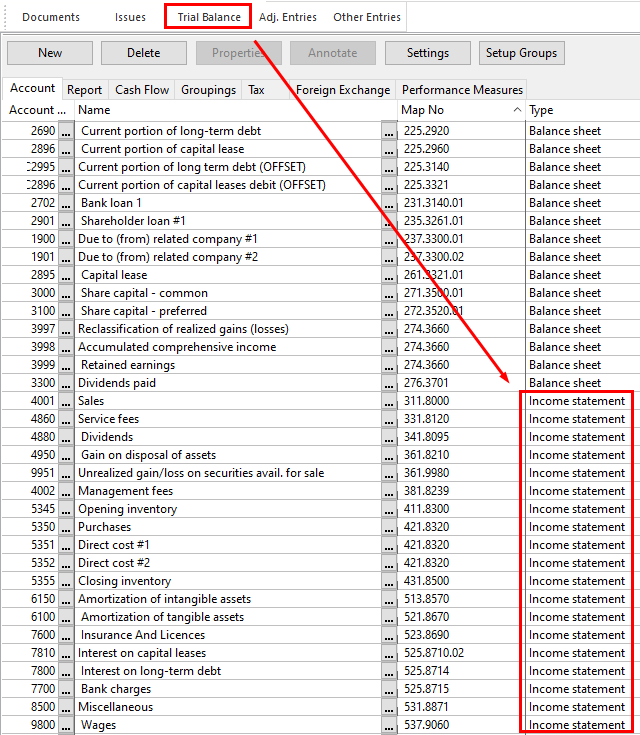Open map number picker for Bank charges
Viewport: 640px width, 735px height.
click(389, 689)
